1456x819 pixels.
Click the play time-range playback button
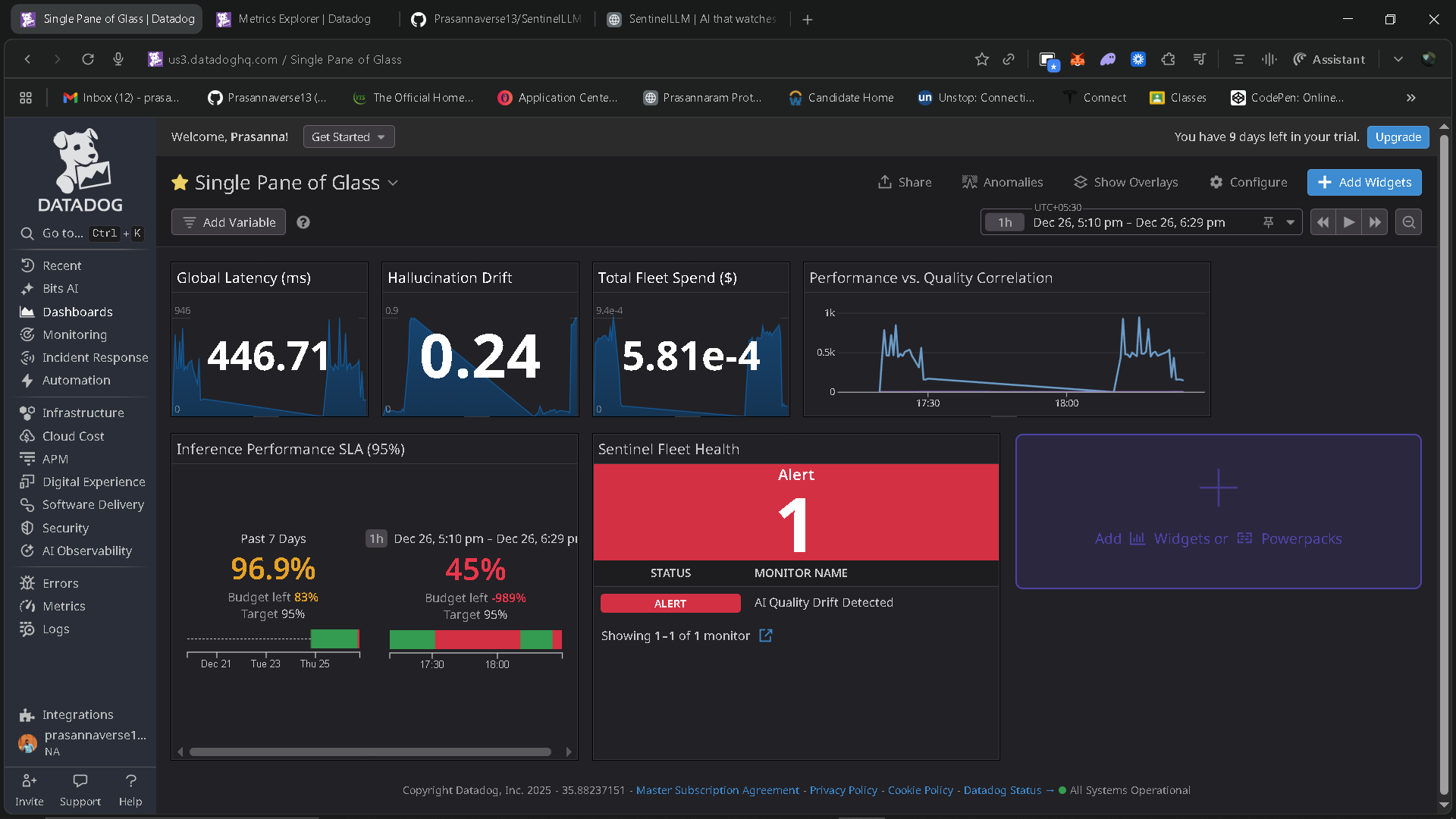click(x=1348, y=222)
